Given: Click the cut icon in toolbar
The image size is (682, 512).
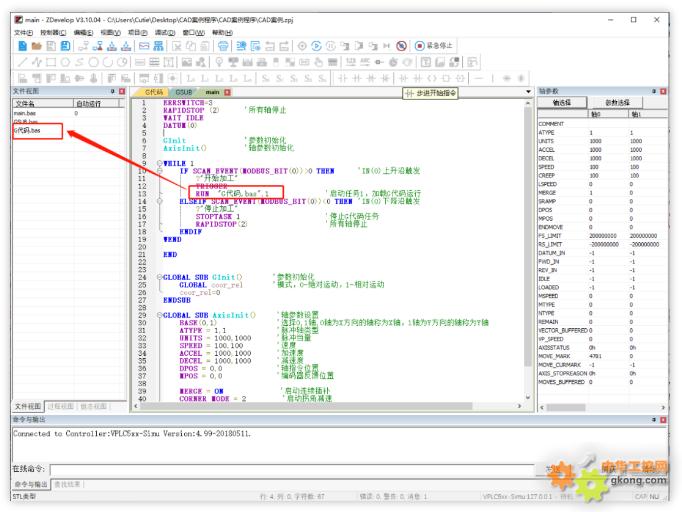Looking at the screenshot, I should [x=177, y=46].
